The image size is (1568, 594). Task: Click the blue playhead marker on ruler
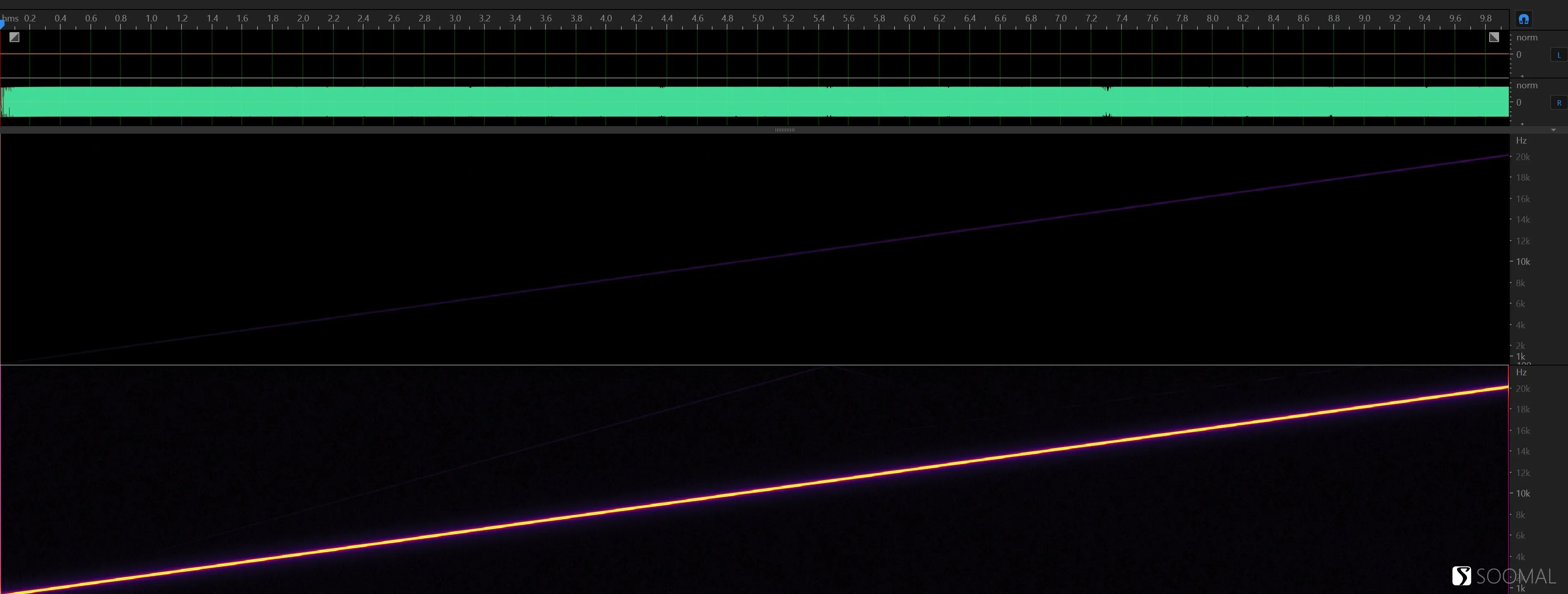tap(2, 24)
